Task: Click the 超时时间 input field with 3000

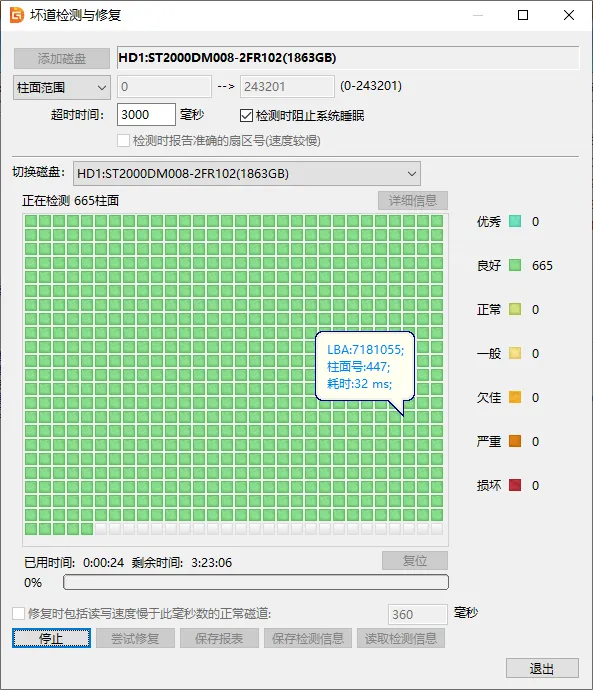Action: [x=146, y=114]
